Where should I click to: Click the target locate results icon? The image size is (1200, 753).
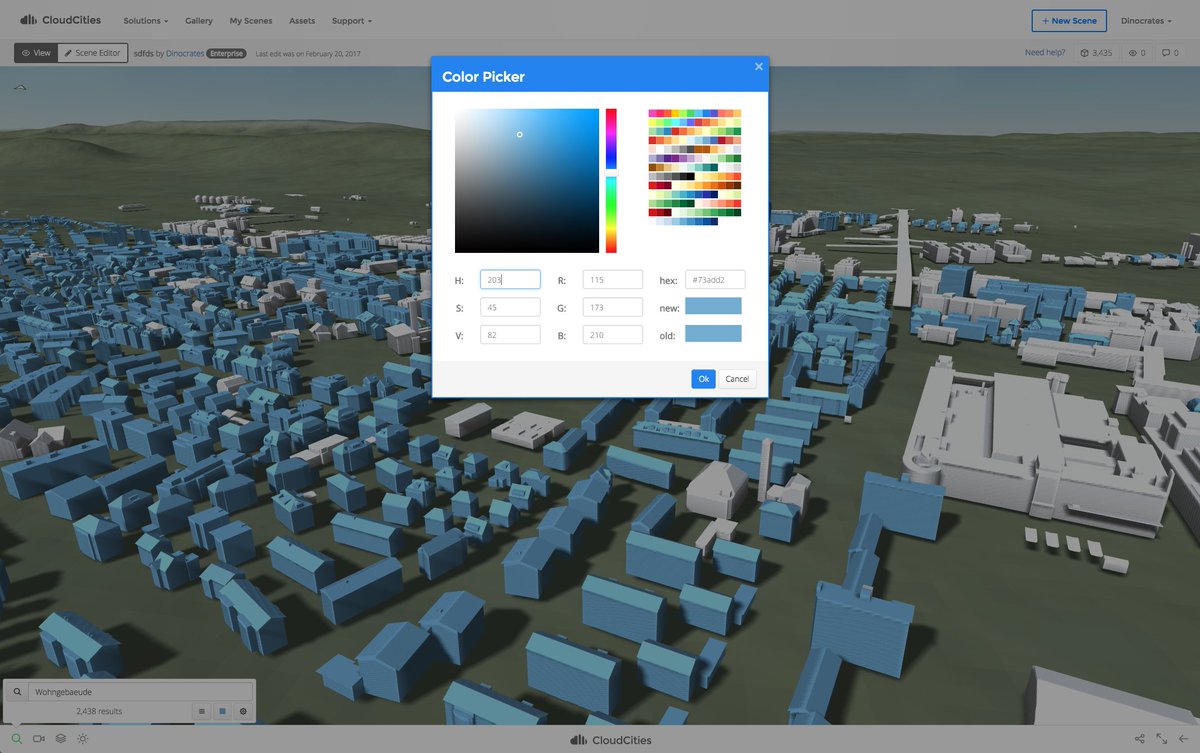242,712
